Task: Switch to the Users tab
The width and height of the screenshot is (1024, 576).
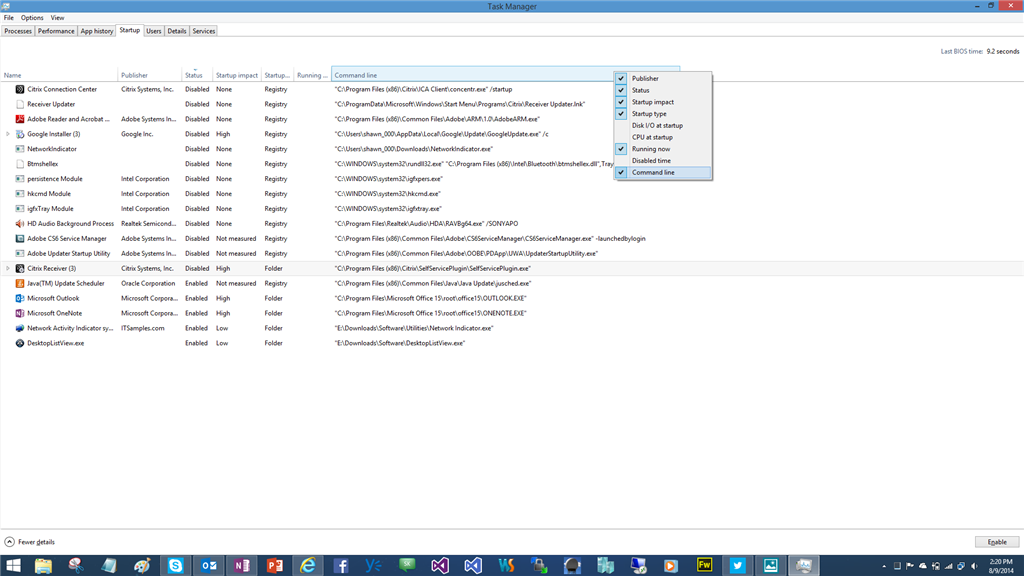Action: pyautogui.click(x=153, y=31)
